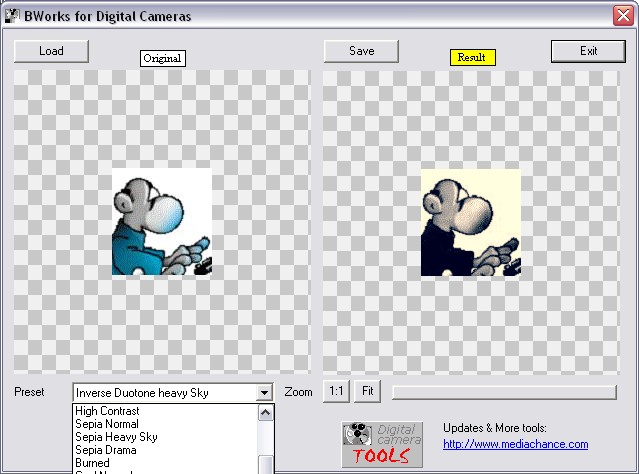Click the original cartoon image thumbnail

tap(162, 222)
